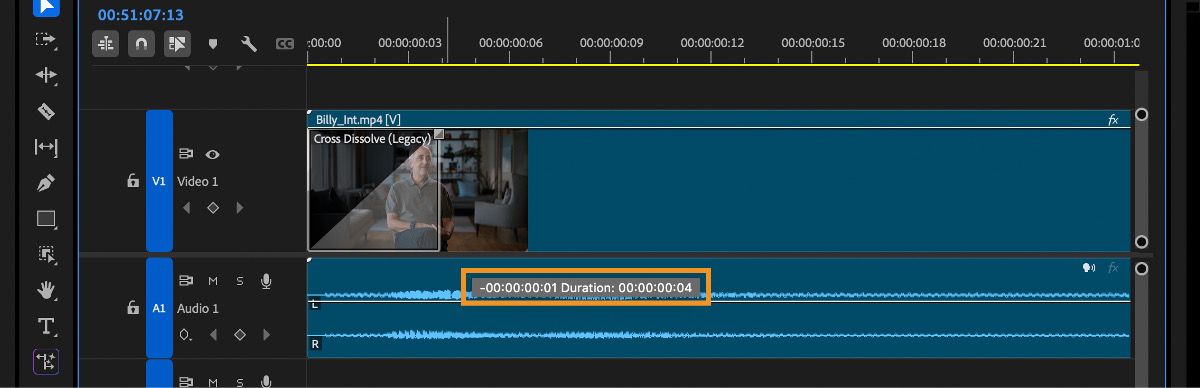
Task: Click the fx badge on Billy_Int.mp4 video clip
Action: pos(1113,119)
